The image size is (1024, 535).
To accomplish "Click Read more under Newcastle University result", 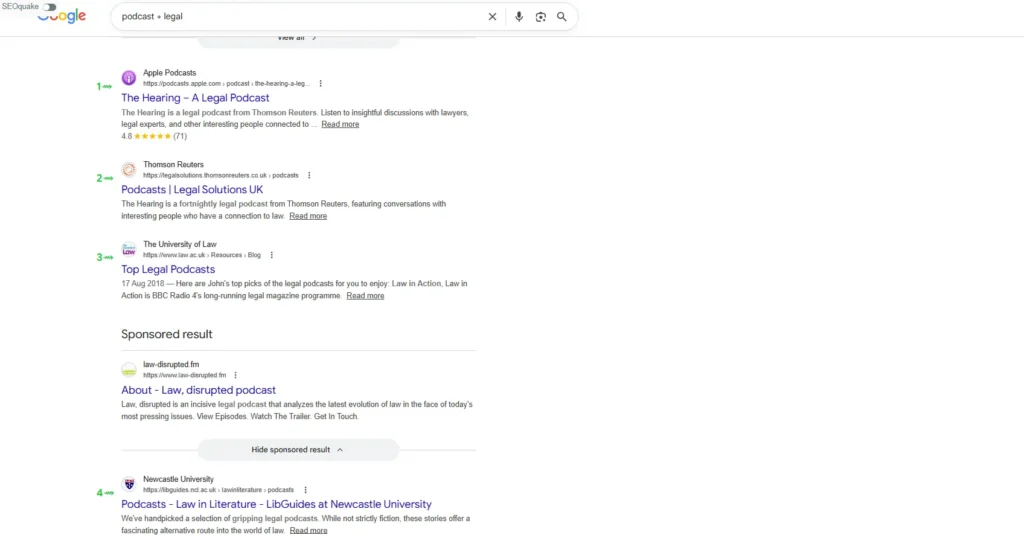I will [x=308, y=530].
